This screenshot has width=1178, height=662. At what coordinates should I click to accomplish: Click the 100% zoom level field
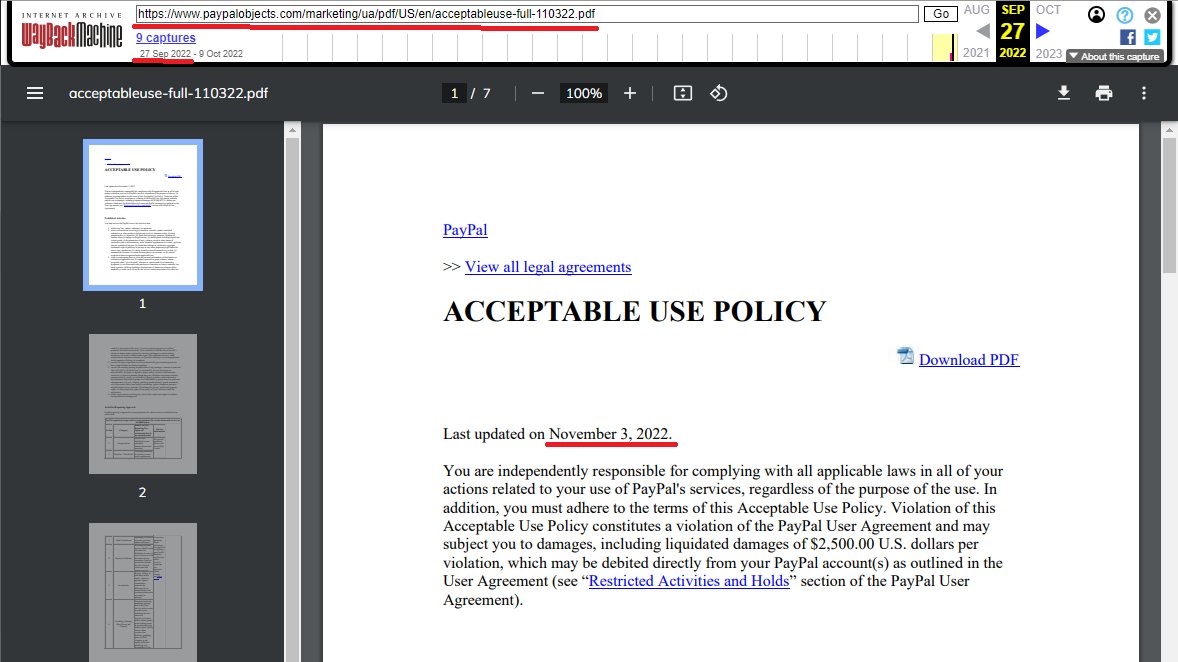(x=584, y=93)
